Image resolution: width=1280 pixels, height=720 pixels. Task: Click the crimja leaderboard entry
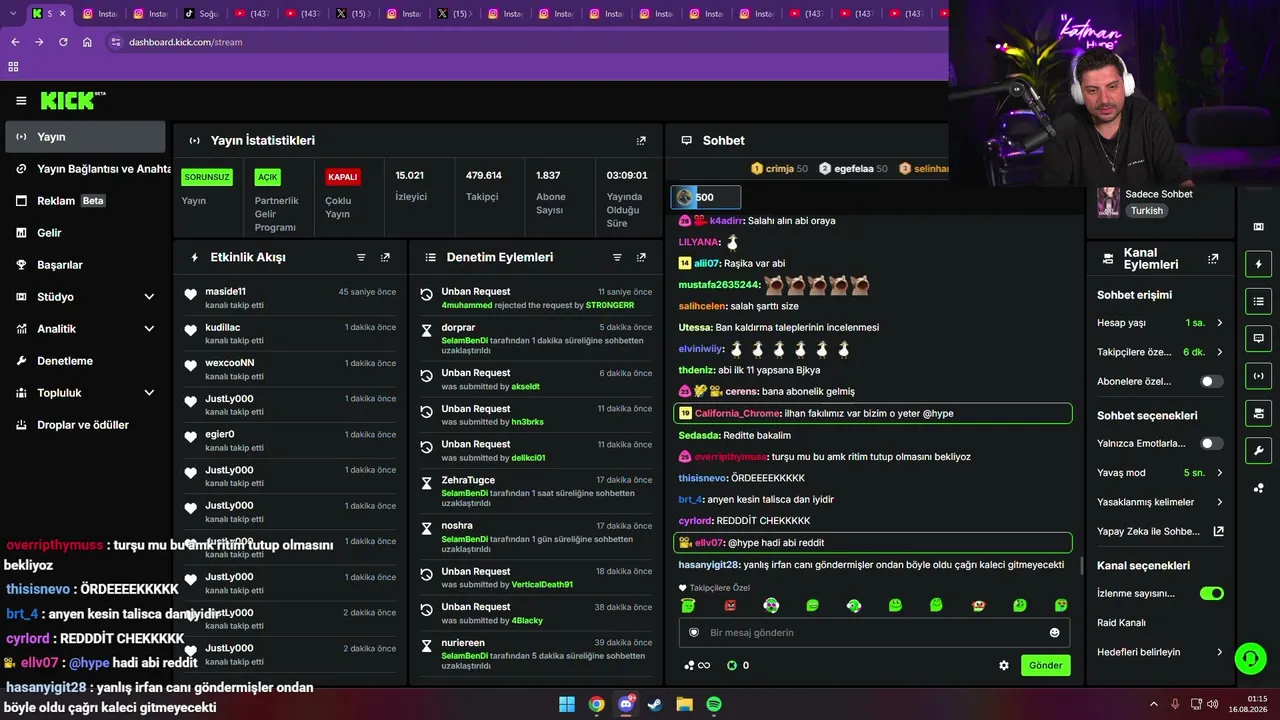(x=779, y=169)
